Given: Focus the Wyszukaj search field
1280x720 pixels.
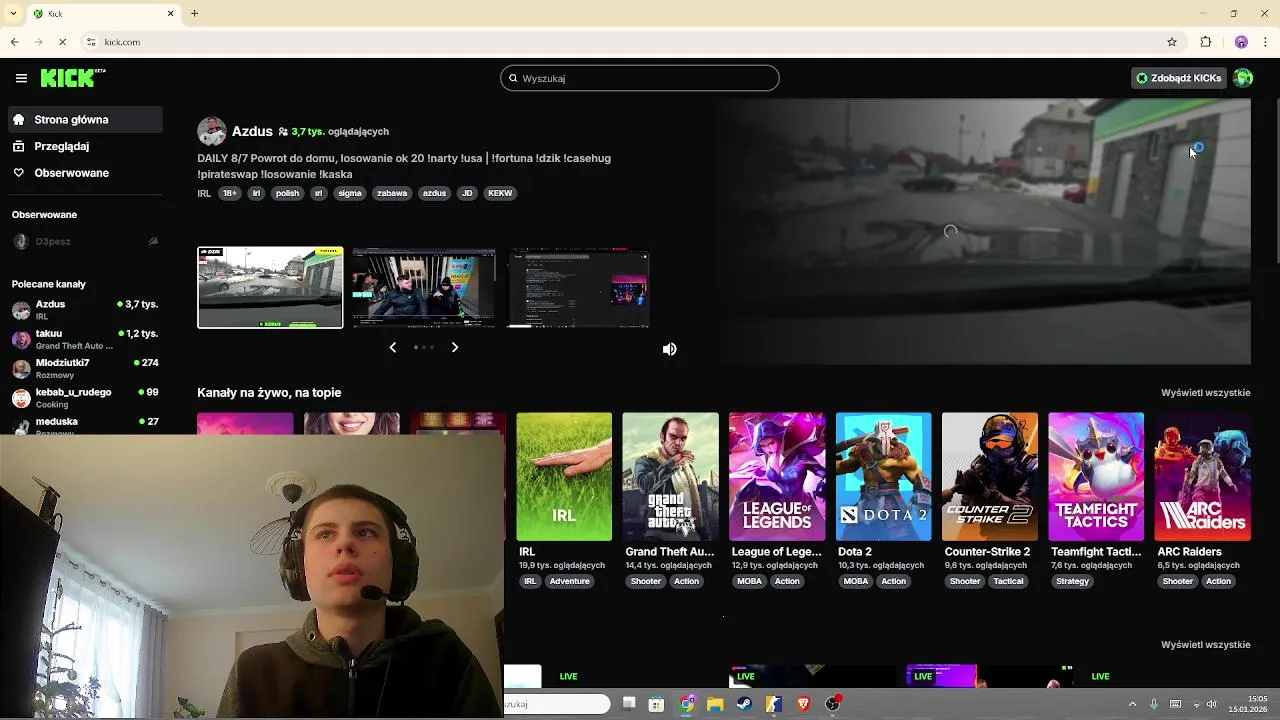Looking at the screenshot, I should point(640,78).
